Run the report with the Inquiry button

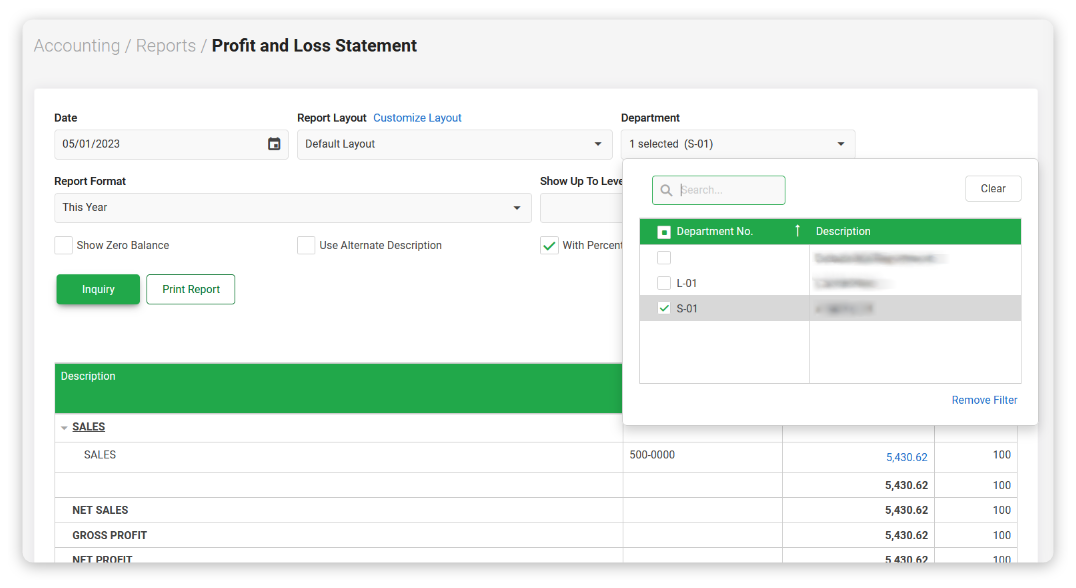click(97, 289)
